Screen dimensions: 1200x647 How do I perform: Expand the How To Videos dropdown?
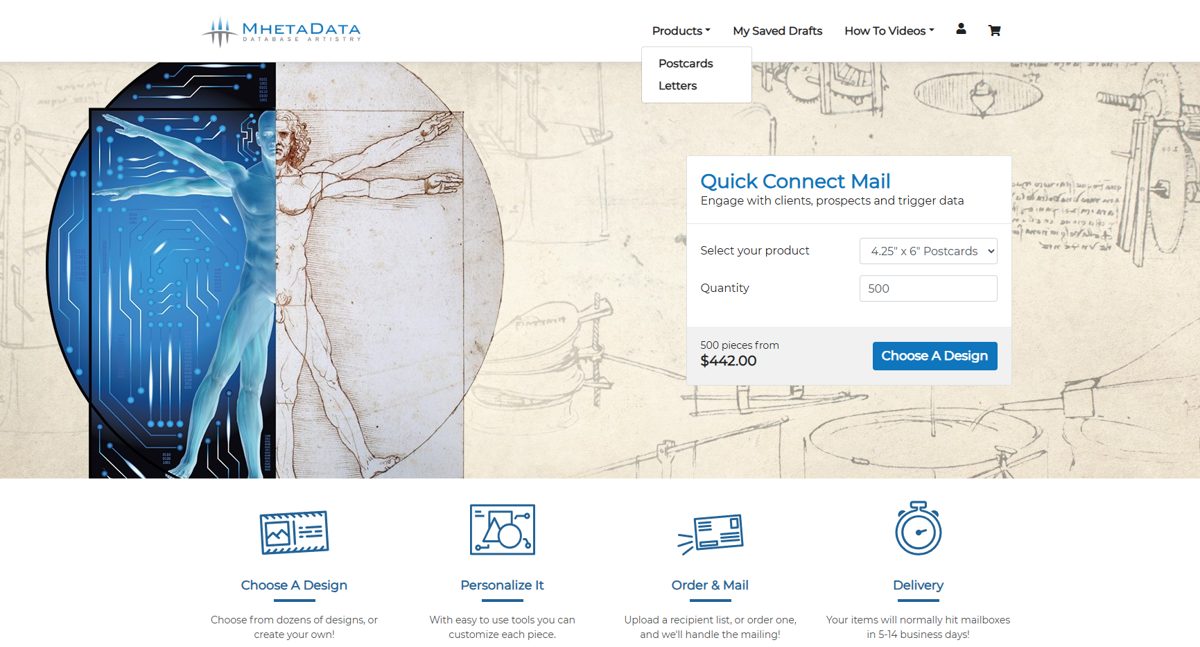(889, 31)
